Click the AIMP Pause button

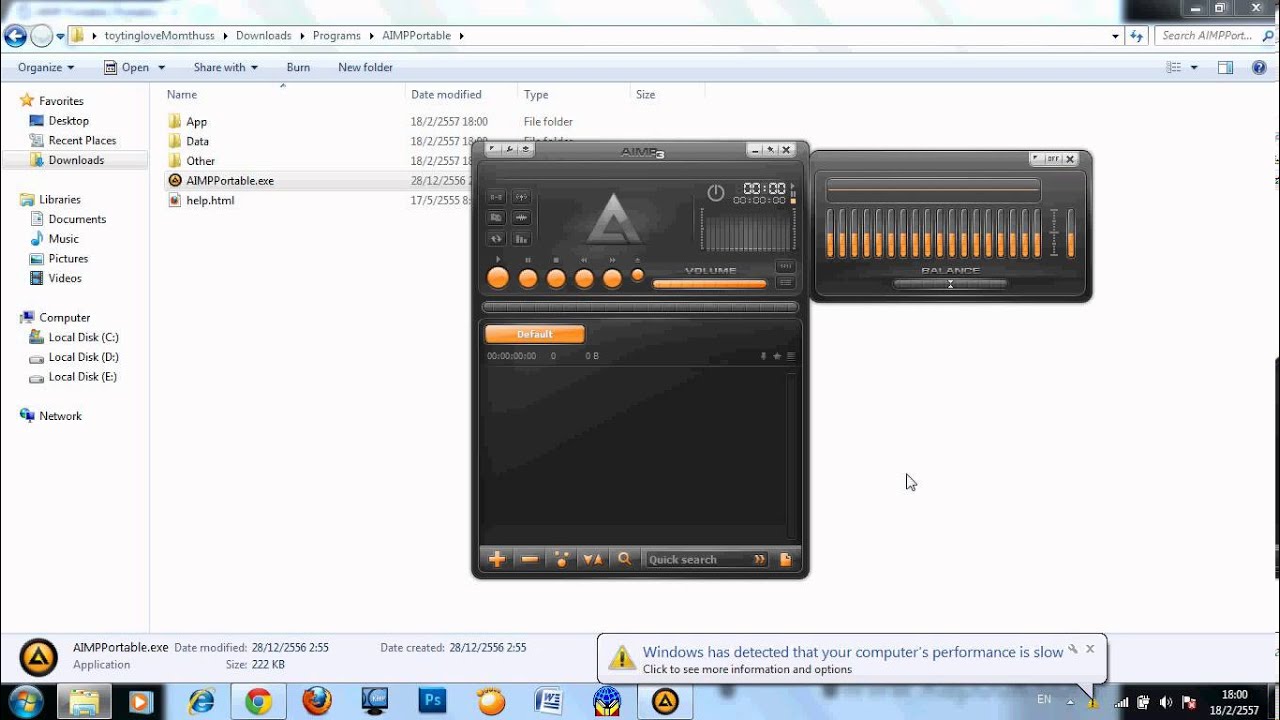[528, 279]
